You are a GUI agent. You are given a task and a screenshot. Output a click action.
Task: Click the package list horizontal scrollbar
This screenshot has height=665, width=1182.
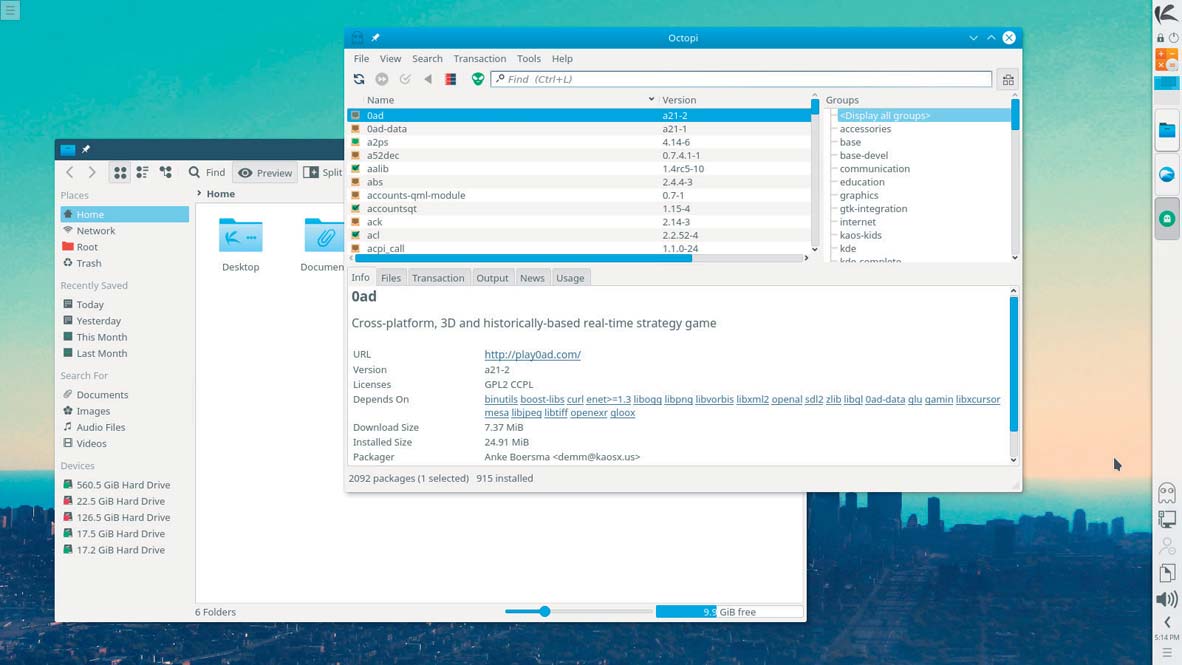[x=523, y=259]
